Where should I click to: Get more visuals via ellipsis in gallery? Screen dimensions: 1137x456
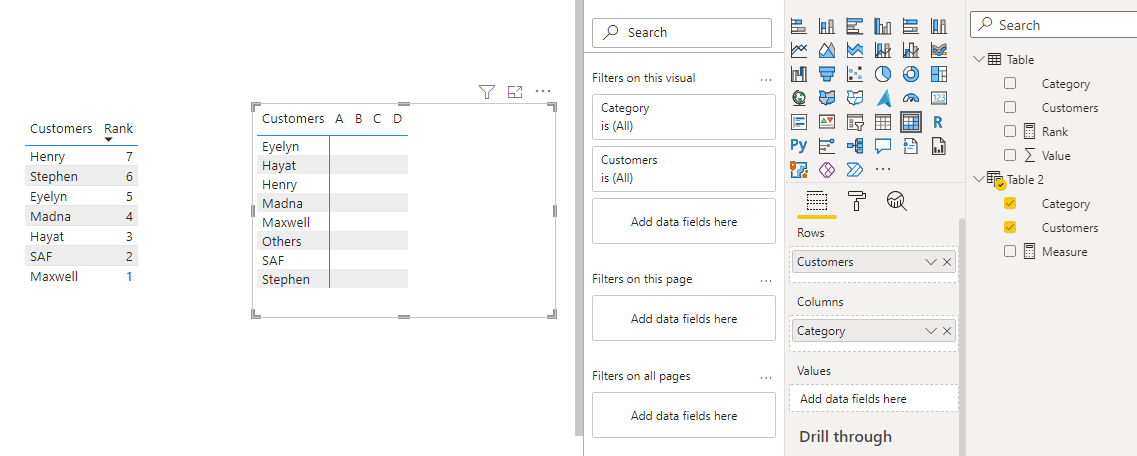coord(882,170)
